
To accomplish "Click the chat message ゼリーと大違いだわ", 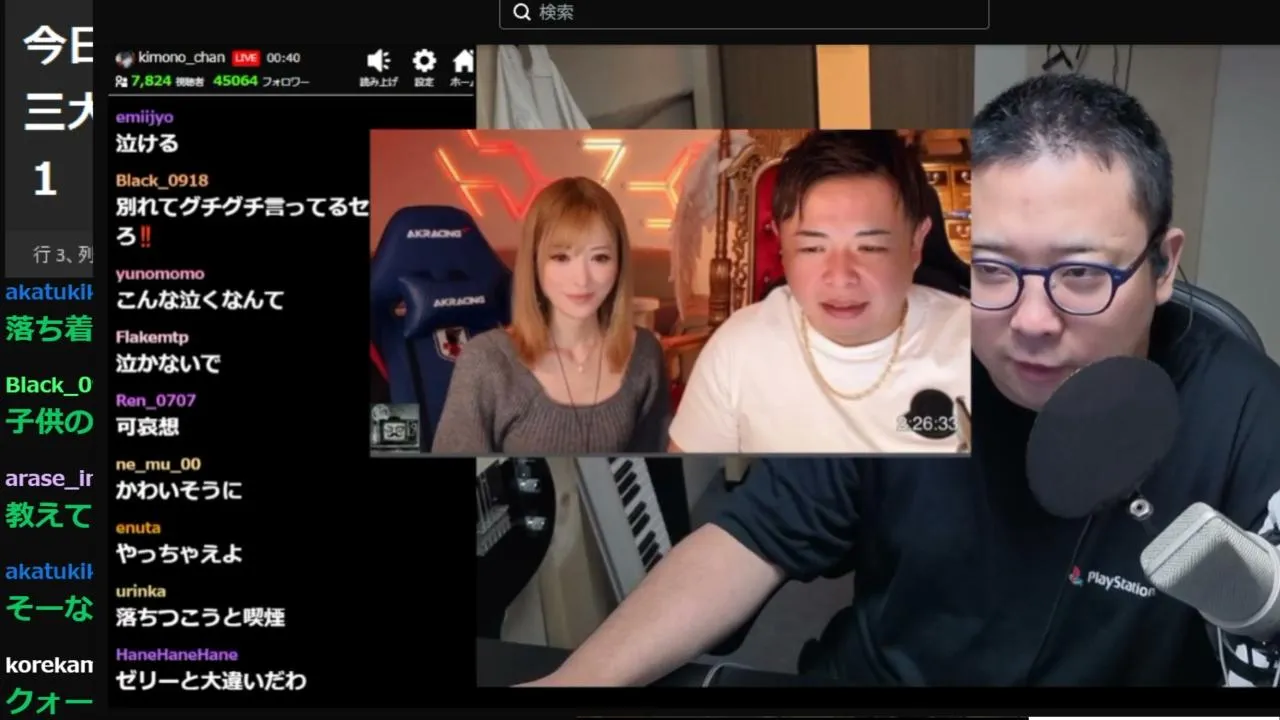I will coord(211,680).
